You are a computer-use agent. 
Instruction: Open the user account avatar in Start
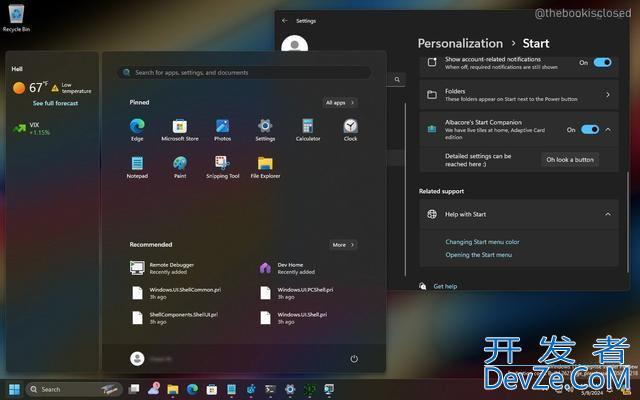pyautogui.click(x=137, y=359)
